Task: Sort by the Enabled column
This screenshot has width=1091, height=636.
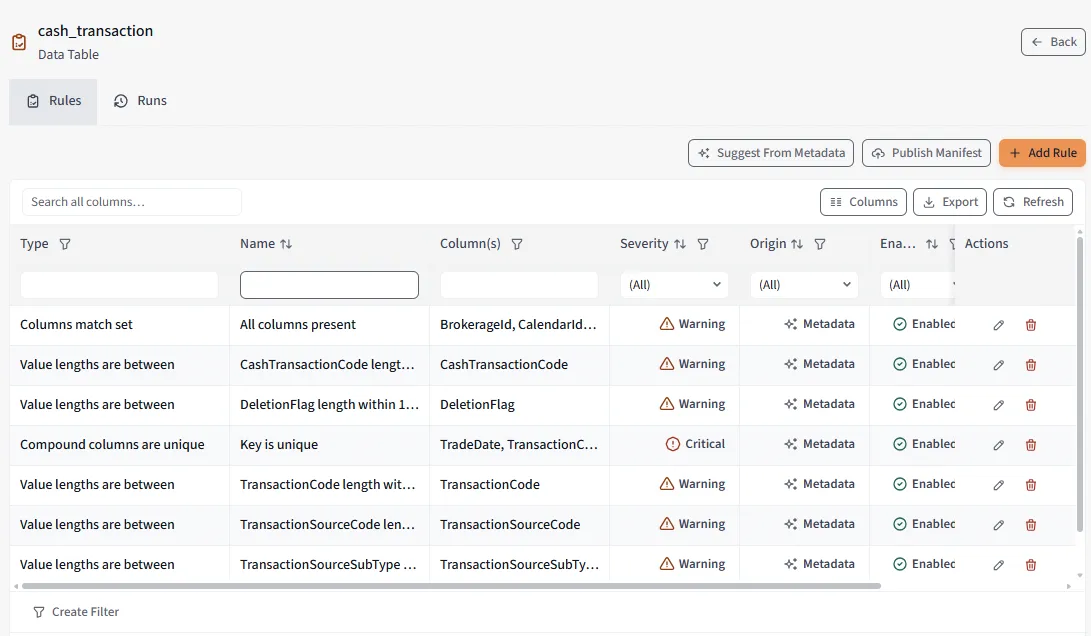Action: (x=932, y=244)
